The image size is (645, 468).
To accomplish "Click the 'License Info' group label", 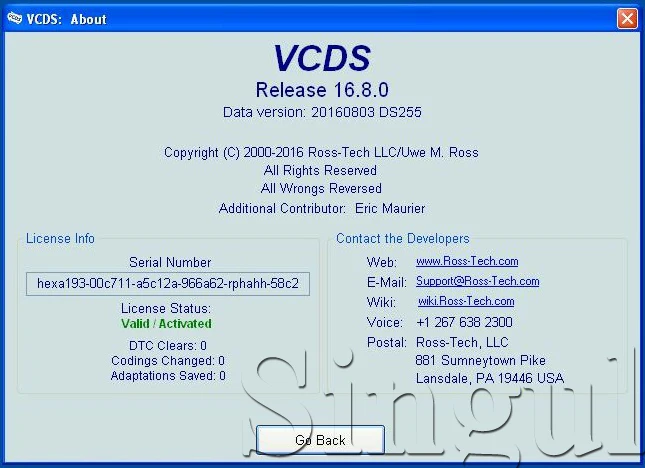I will tap(60, 239).
